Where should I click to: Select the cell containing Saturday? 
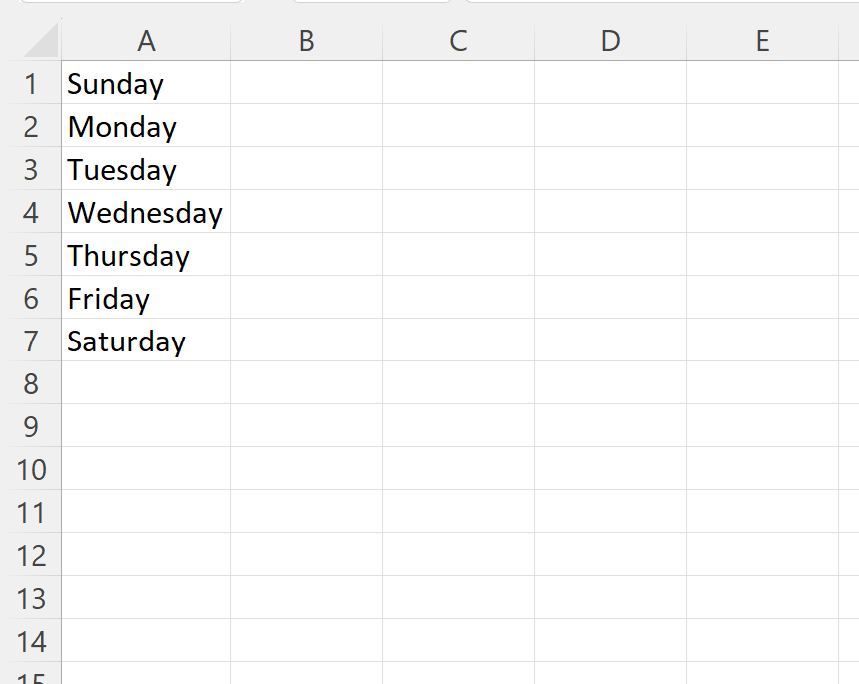click(146, 341)
